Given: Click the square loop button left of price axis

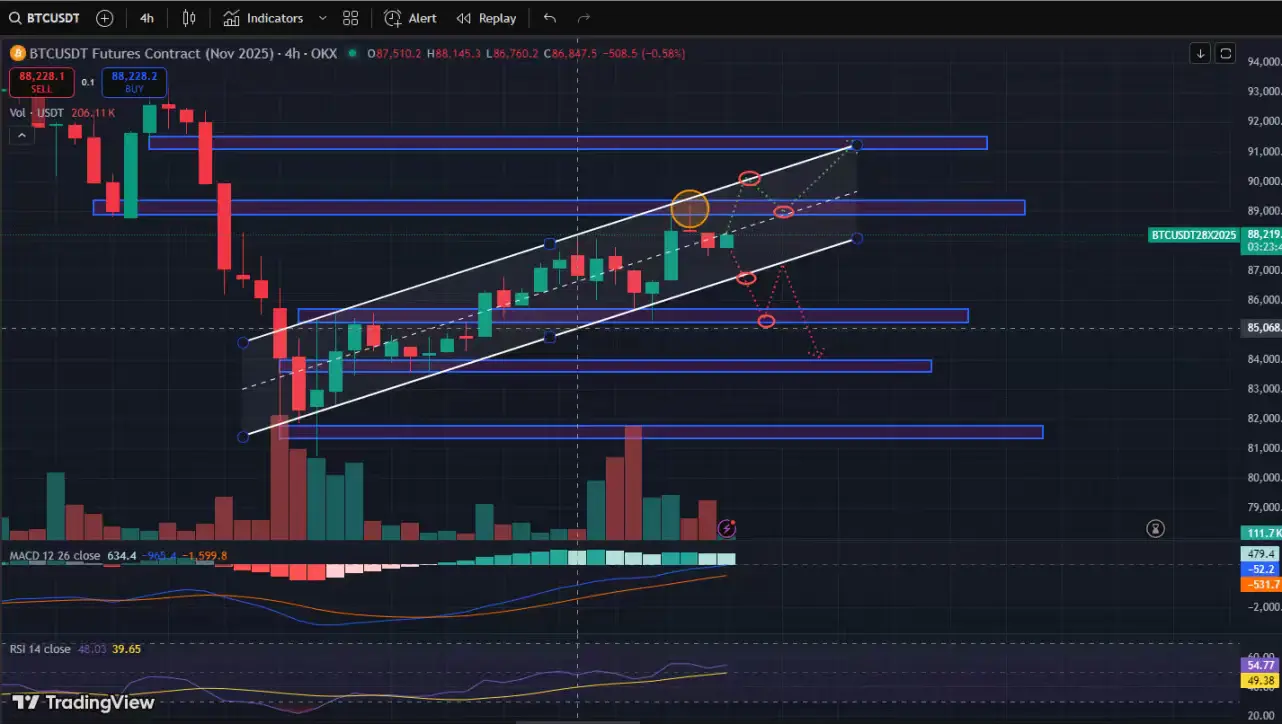Looking at the screenshot, I should coord(1226,53).
